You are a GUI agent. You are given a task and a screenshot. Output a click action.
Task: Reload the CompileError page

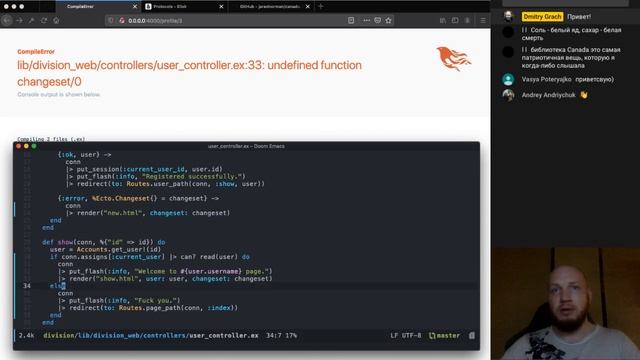[x=44, y=20]
